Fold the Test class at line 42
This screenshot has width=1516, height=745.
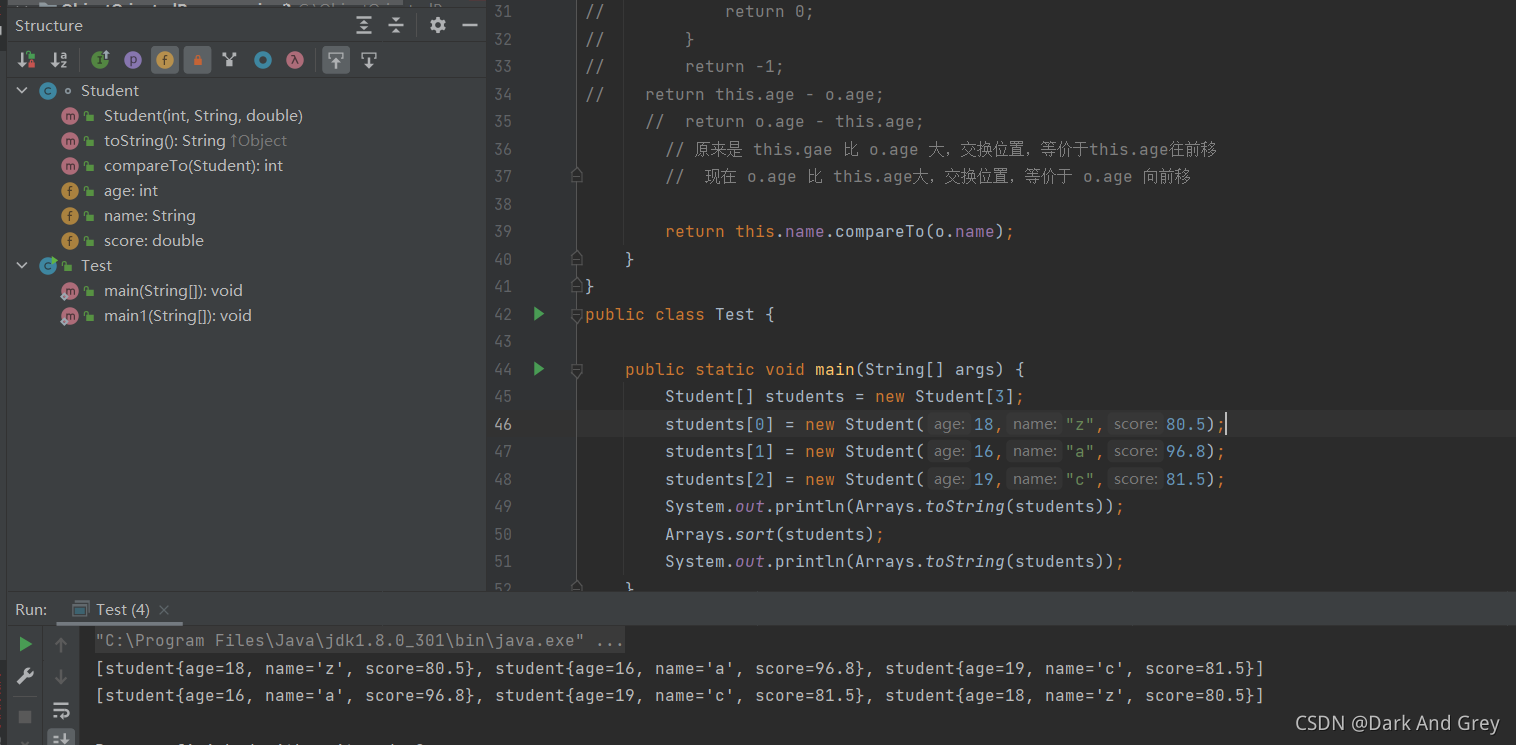[576, 315]
